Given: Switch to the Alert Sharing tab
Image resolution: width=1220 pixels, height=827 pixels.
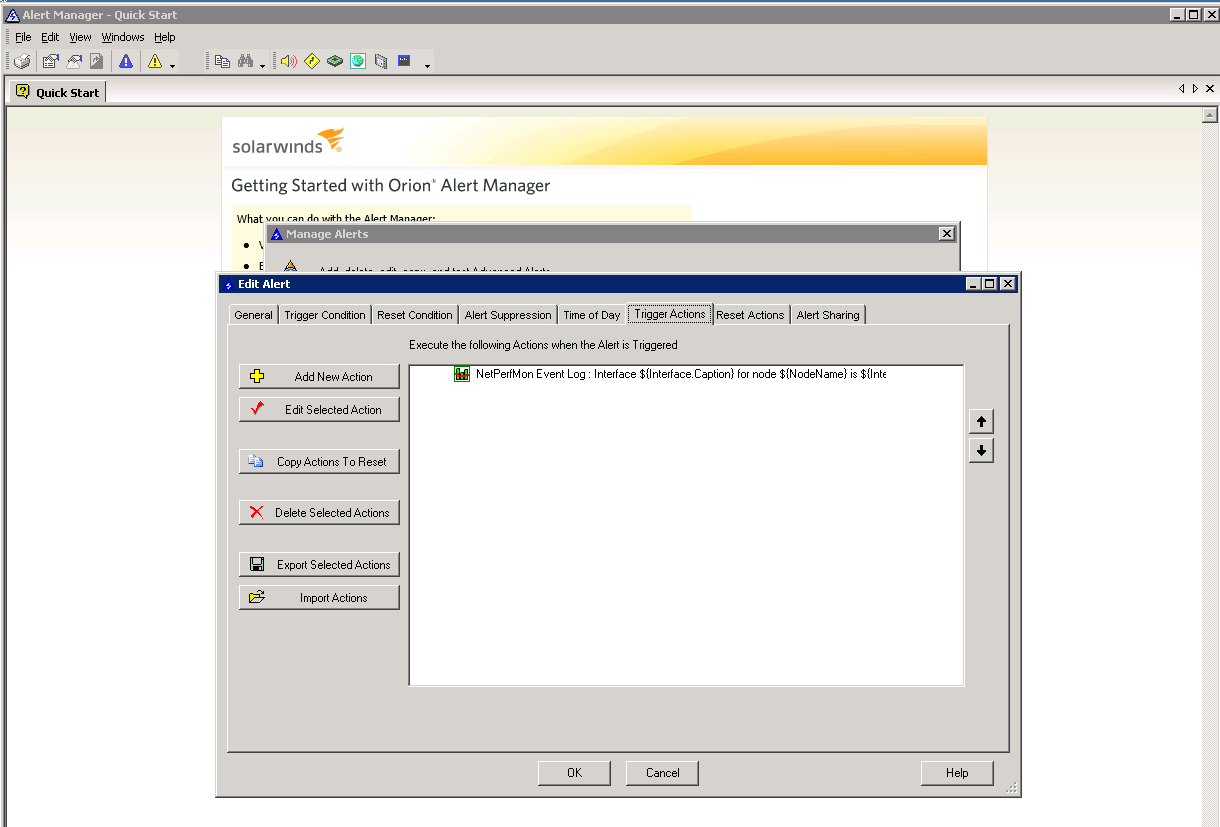Looking at the screenshot, I should (x=828, y=315).
